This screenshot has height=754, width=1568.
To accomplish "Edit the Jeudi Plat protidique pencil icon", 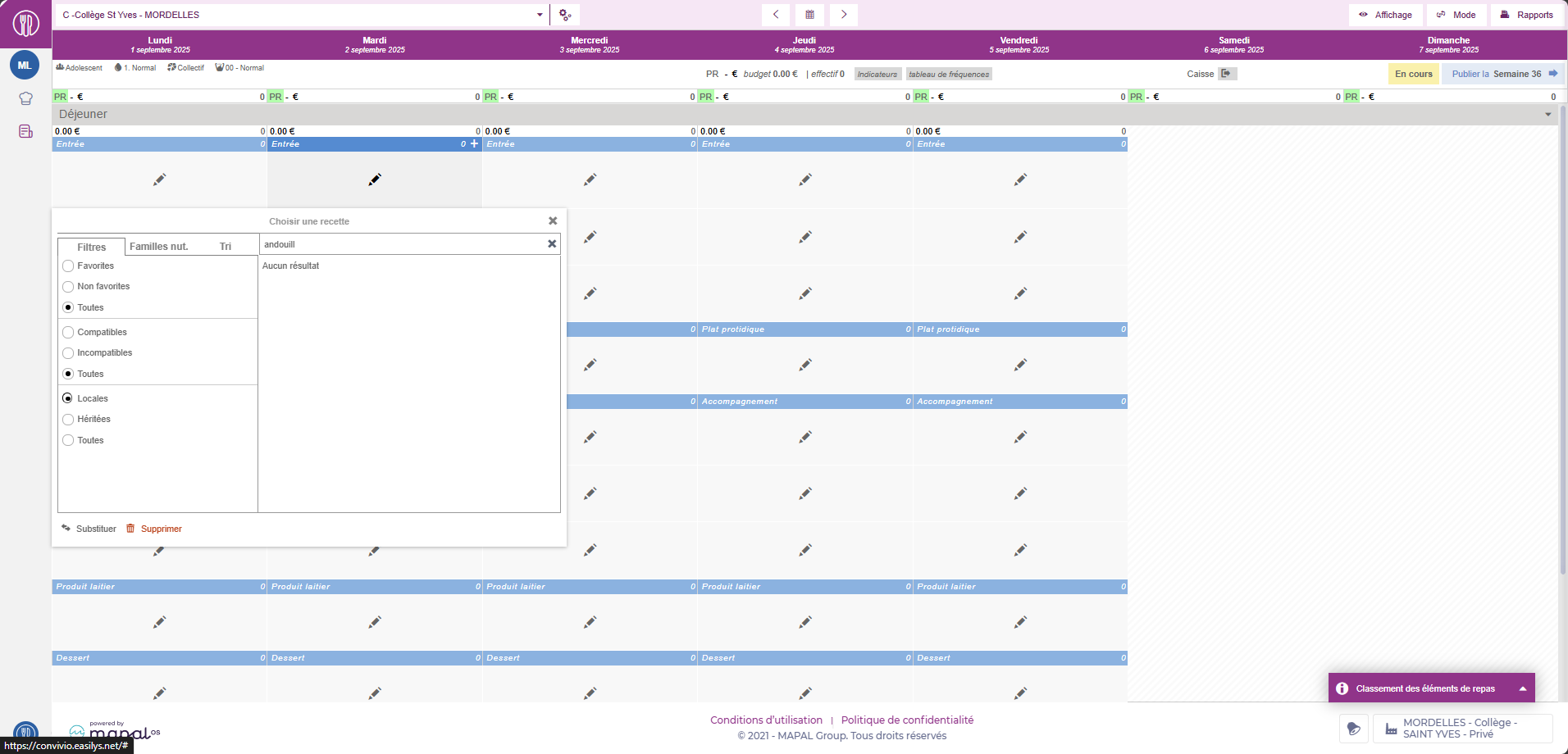I will click(x=805, y=365).
